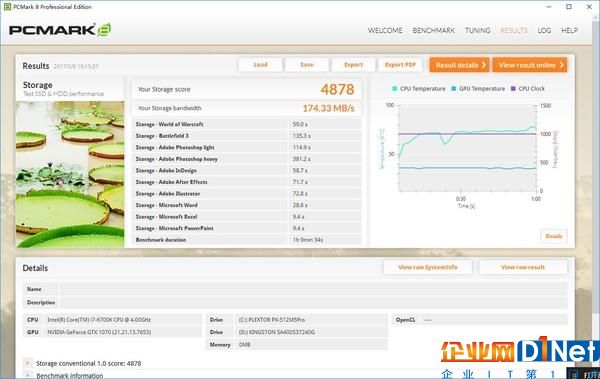The height and width of the screenshot is (379, 600).
Task: Toggle CPU Clock legend entry
Action: click(x=528, y=89)
